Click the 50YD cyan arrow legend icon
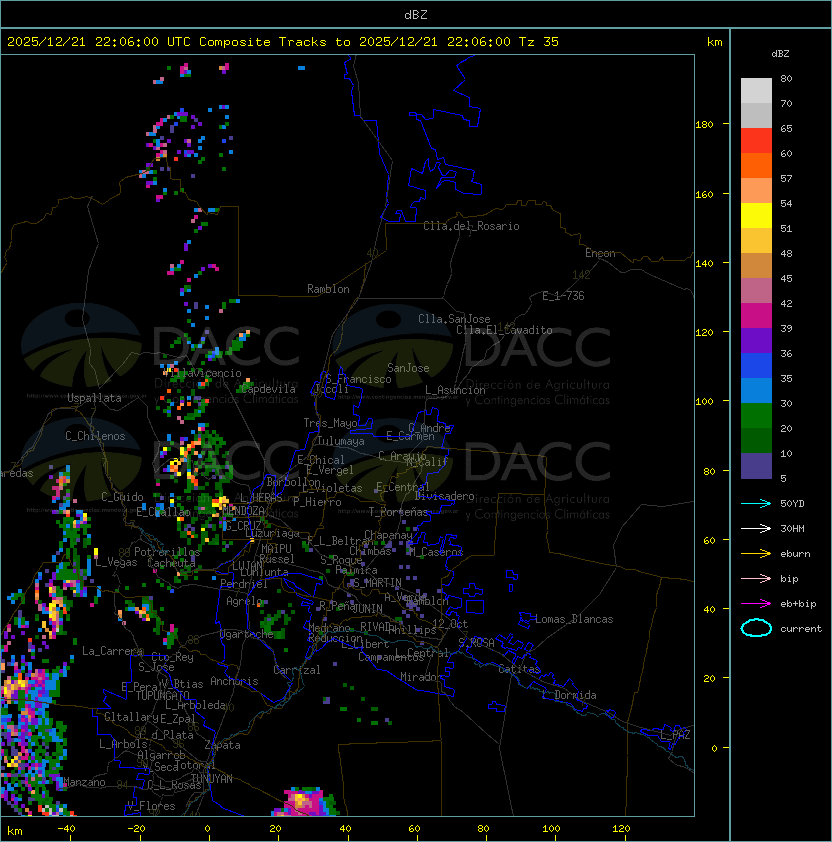 tap(756, 504)
